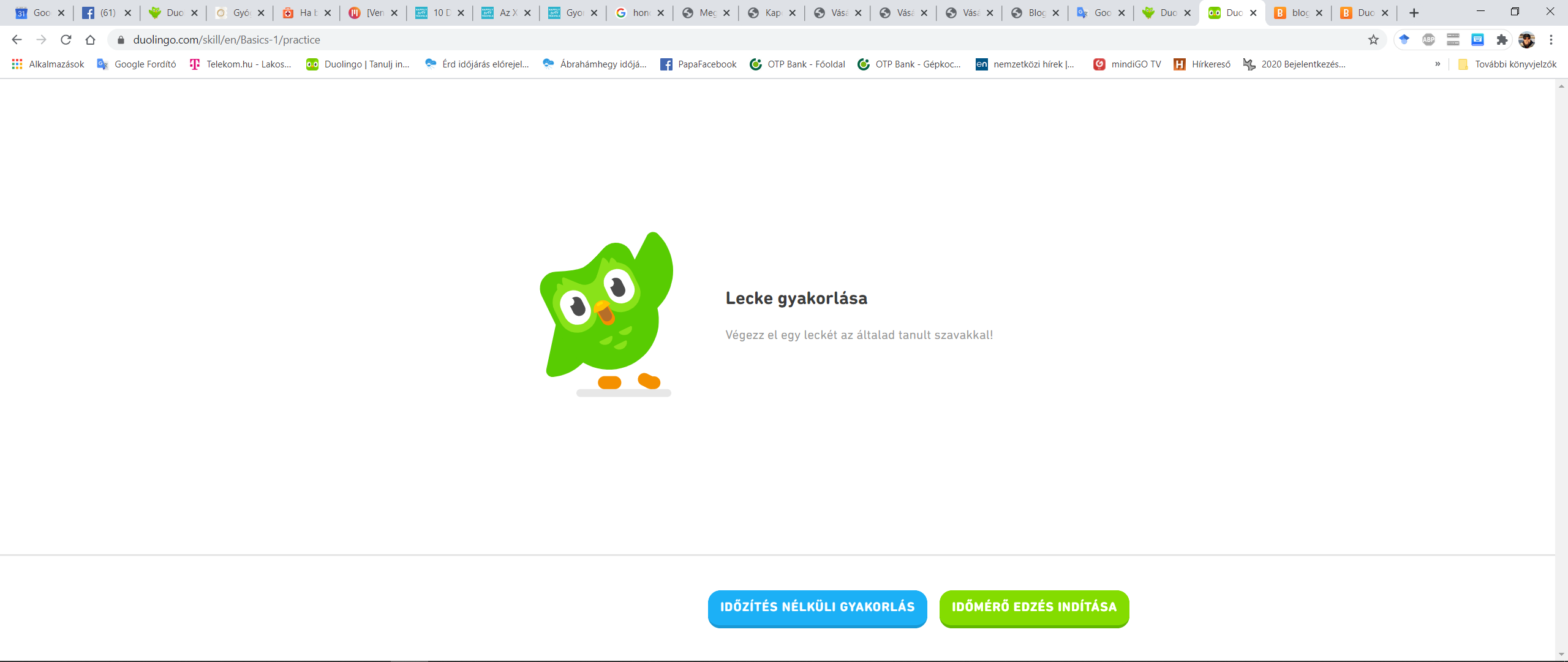
Task: Open the 2020 Bejelentkezés bookmark
Action: point(1294,64)
